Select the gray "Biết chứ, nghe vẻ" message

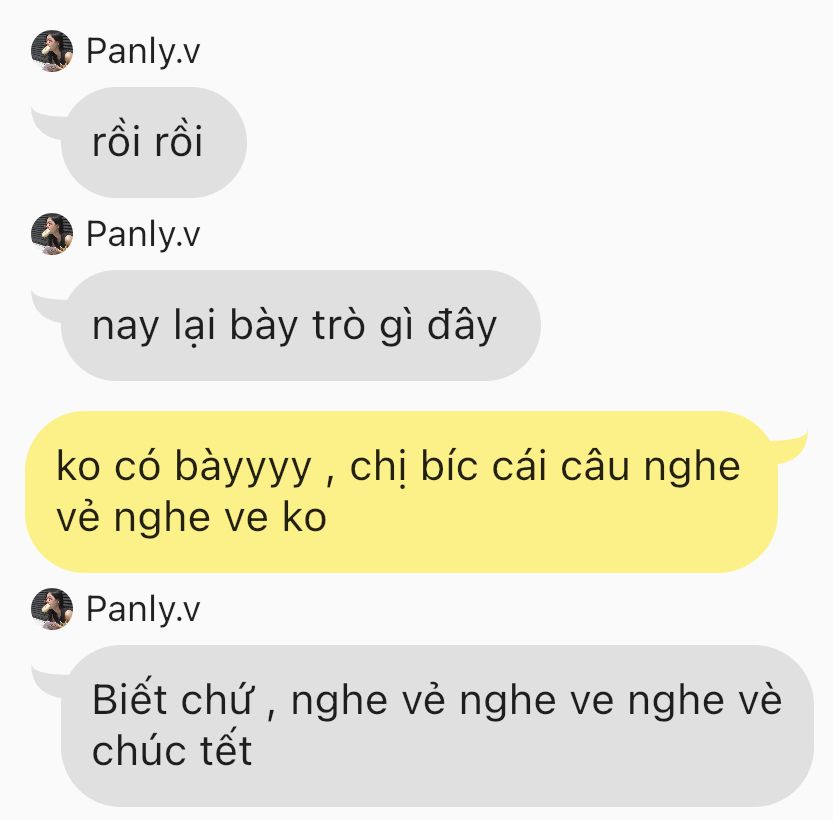coord(437,726)
